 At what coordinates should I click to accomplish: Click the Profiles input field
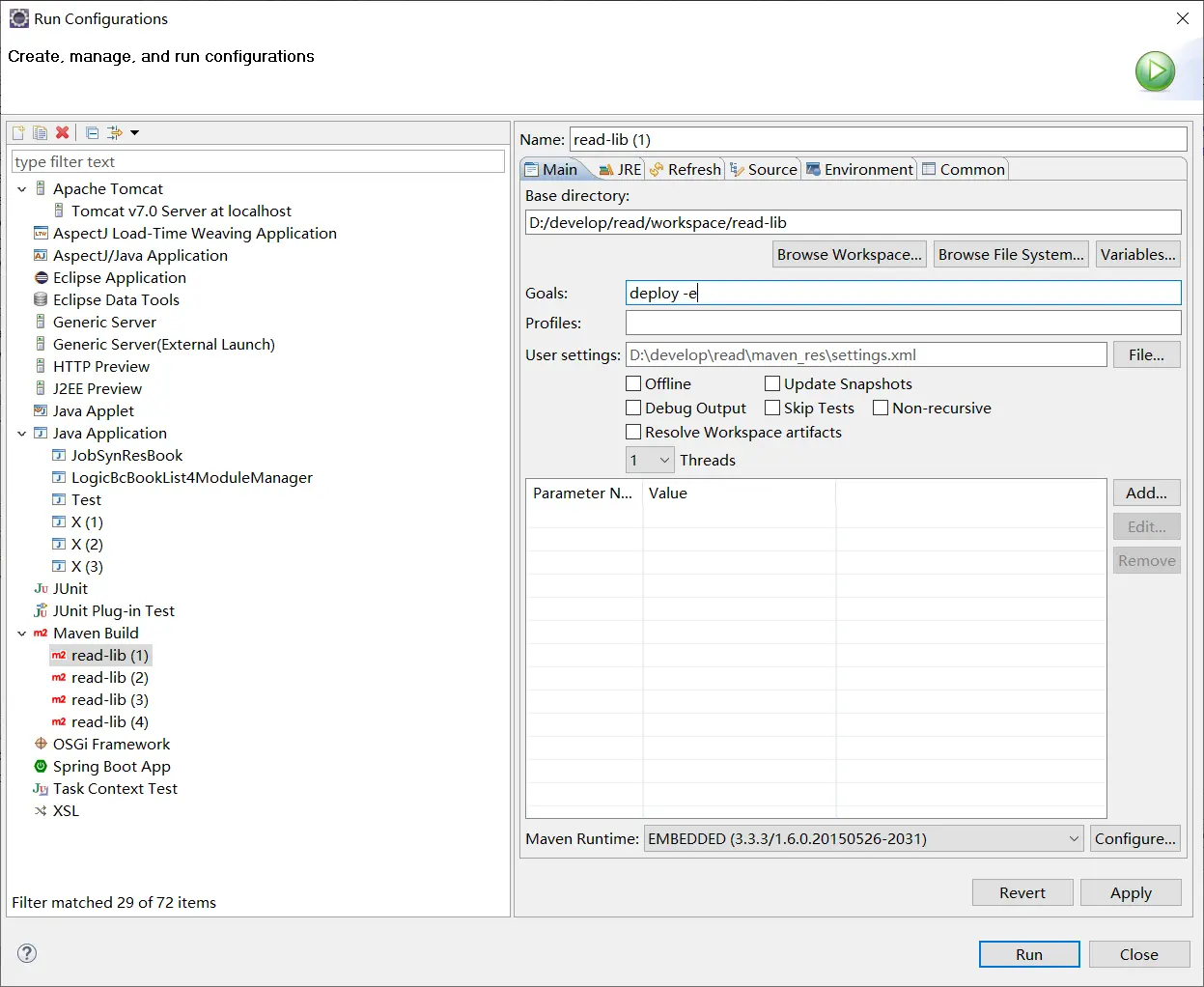(903, 323)
